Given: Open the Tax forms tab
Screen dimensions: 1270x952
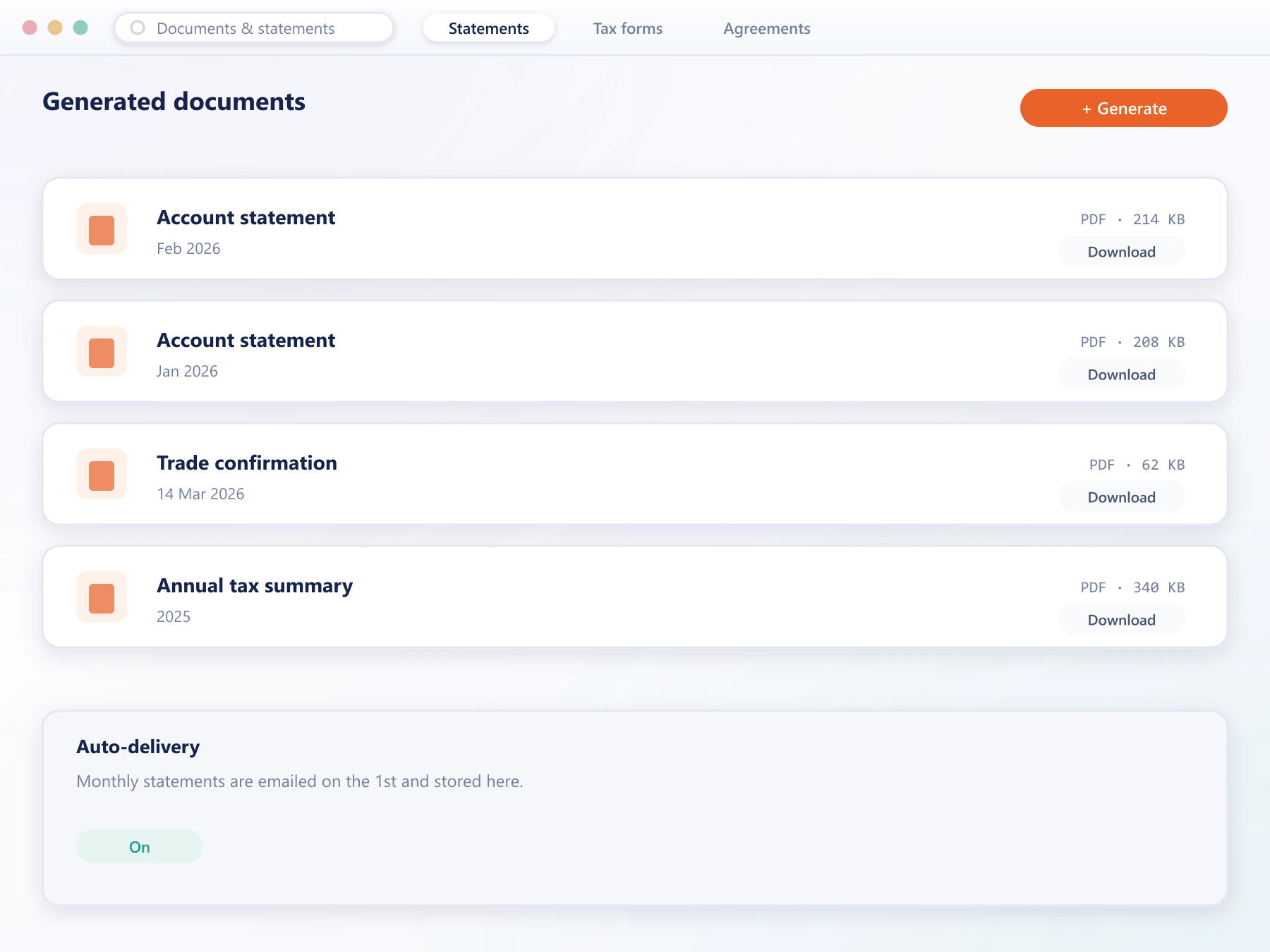Looking at the screenshot, I should [628, 28].
